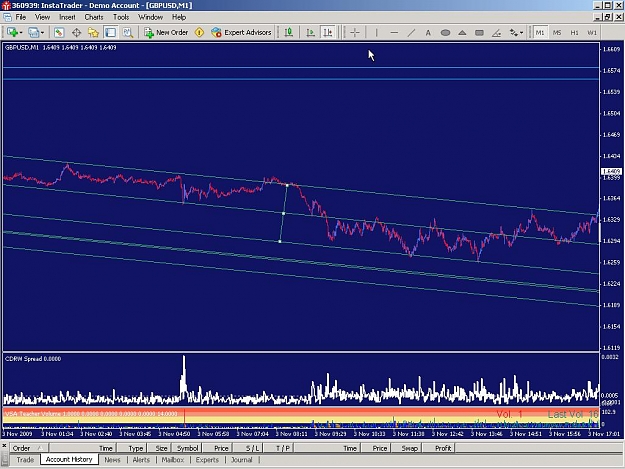
Task: Sort by the Order column header
Action: tap(29, 448)
